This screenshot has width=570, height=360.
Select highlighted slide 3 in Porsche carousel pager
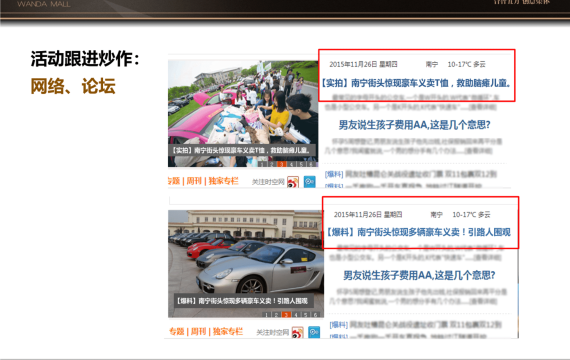286,315
